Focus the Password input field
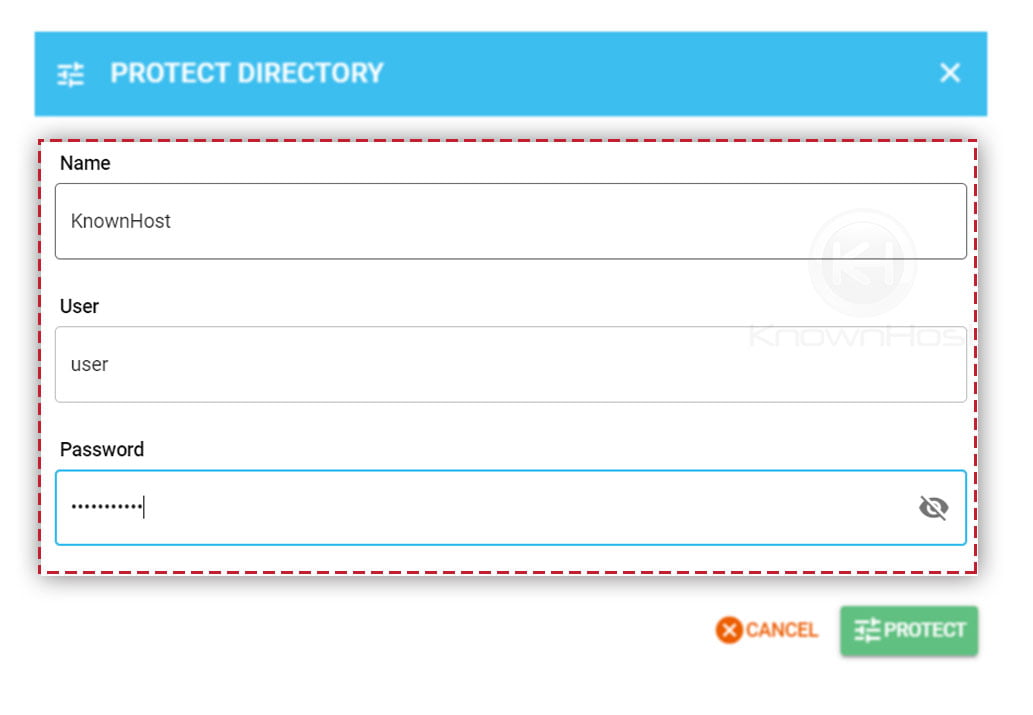1033x715 pixels. (x=511, y=507)
